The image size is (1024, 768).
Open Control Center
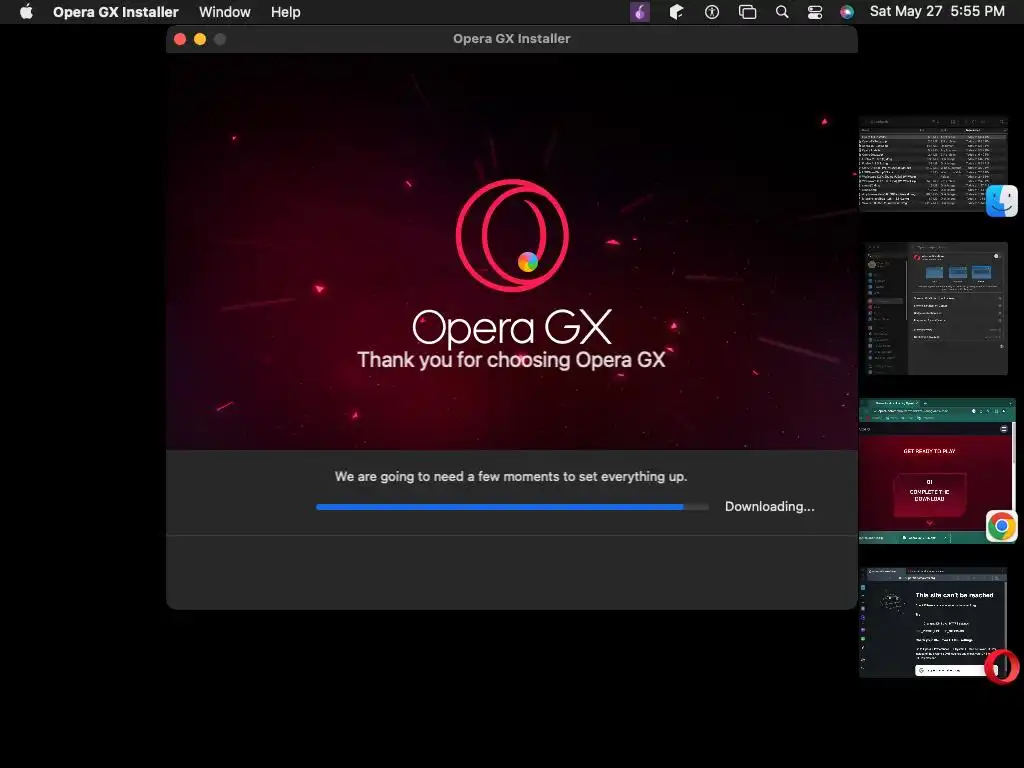[x=815, y=12]
